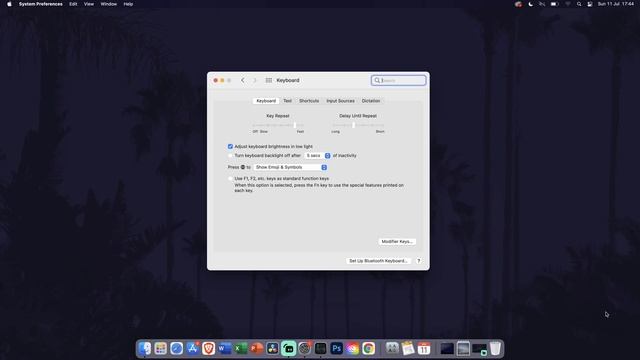This screenshot has width=640, height=360.
Task: Open Spotlight search in the menu bar
Action: click(579, 4)
